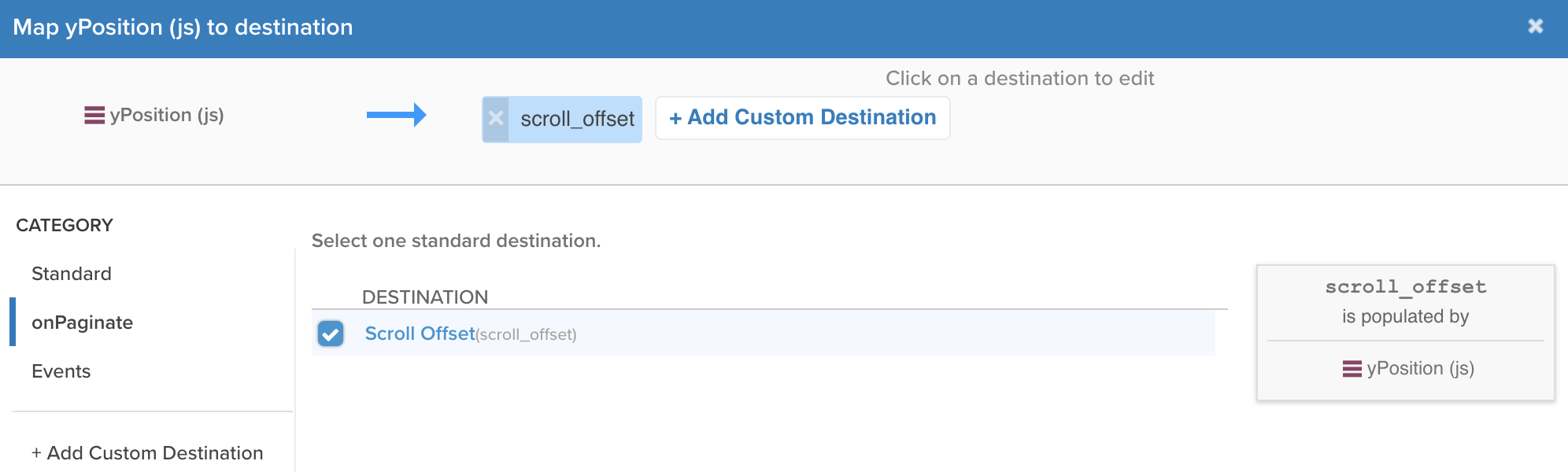Click the yPosition (js) source icon
1568x472 pixels.
click(x=94, y=116)
